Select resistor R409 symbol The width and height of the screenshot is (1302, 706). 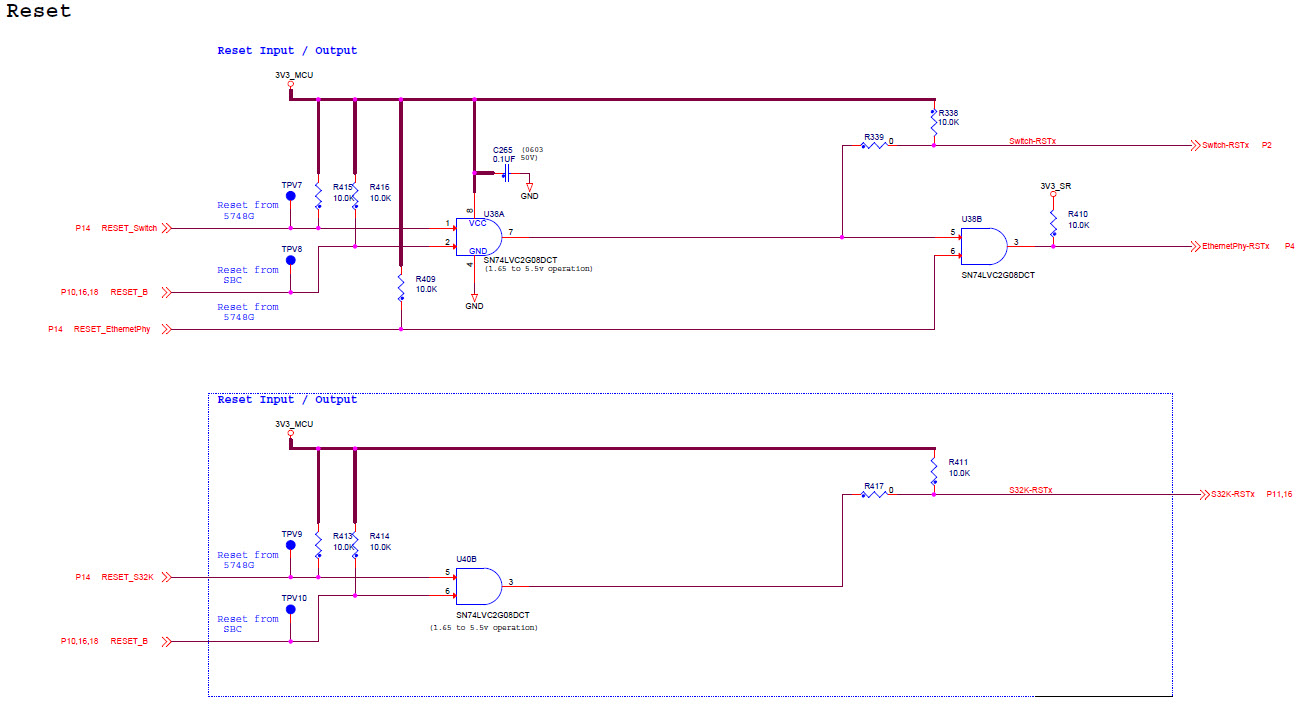pos(401,287)
